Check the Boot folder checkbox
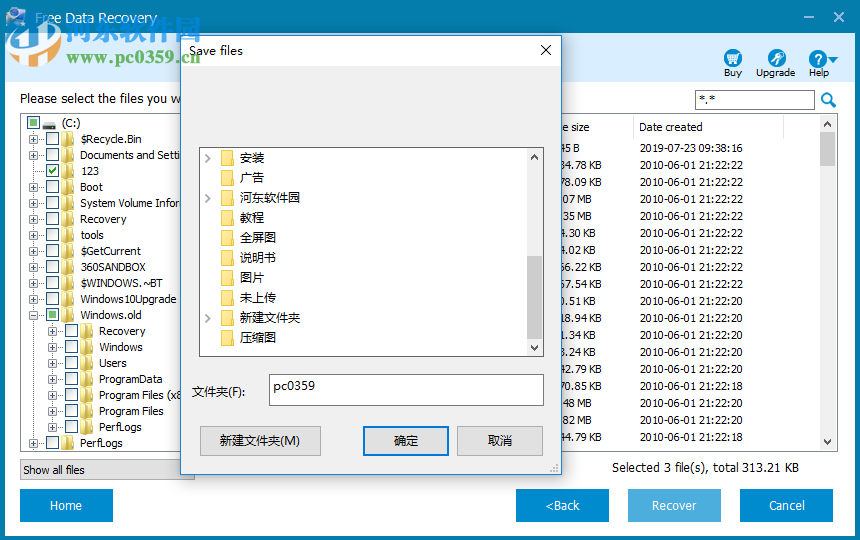This screenshot has width=860, height=540. click(53, 186)
